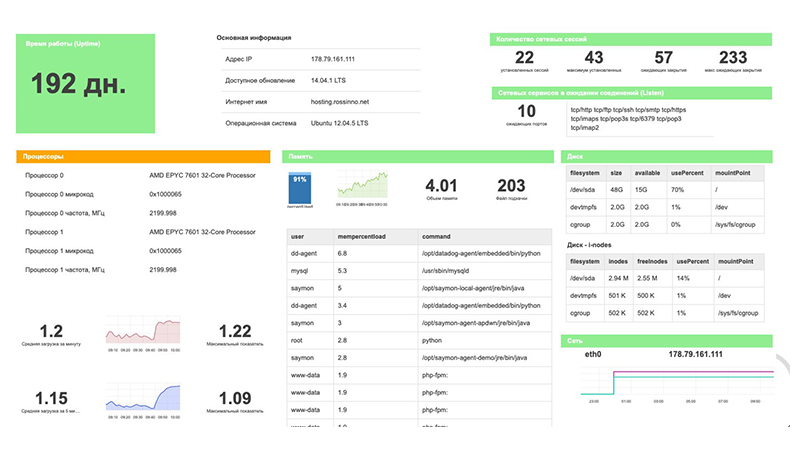Open the hosting.rossinno.net hostname

pos(340,101)
